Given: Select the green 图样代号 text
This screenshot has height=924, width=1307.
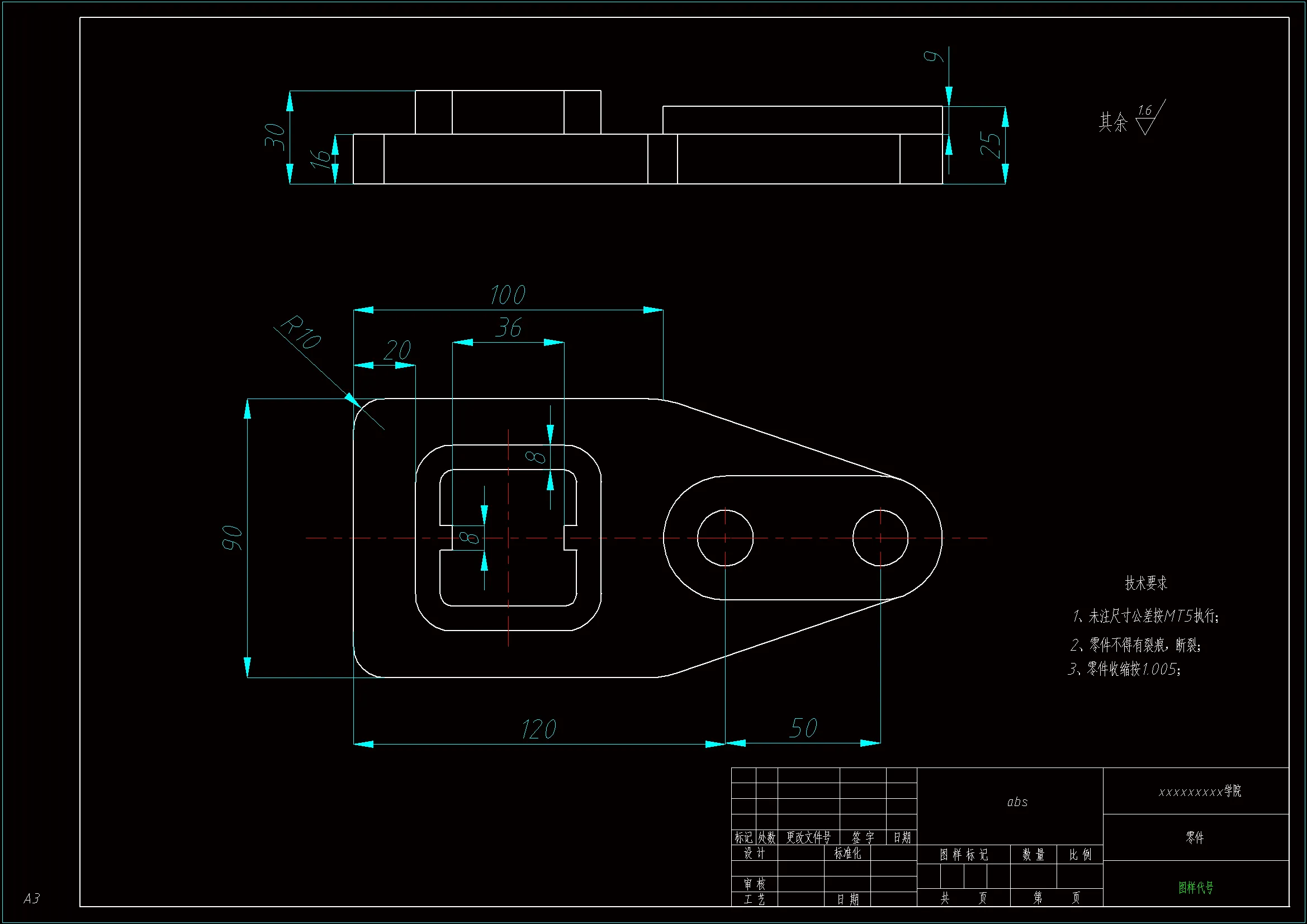Looking at the screenshot, I should pos(1195,888).
